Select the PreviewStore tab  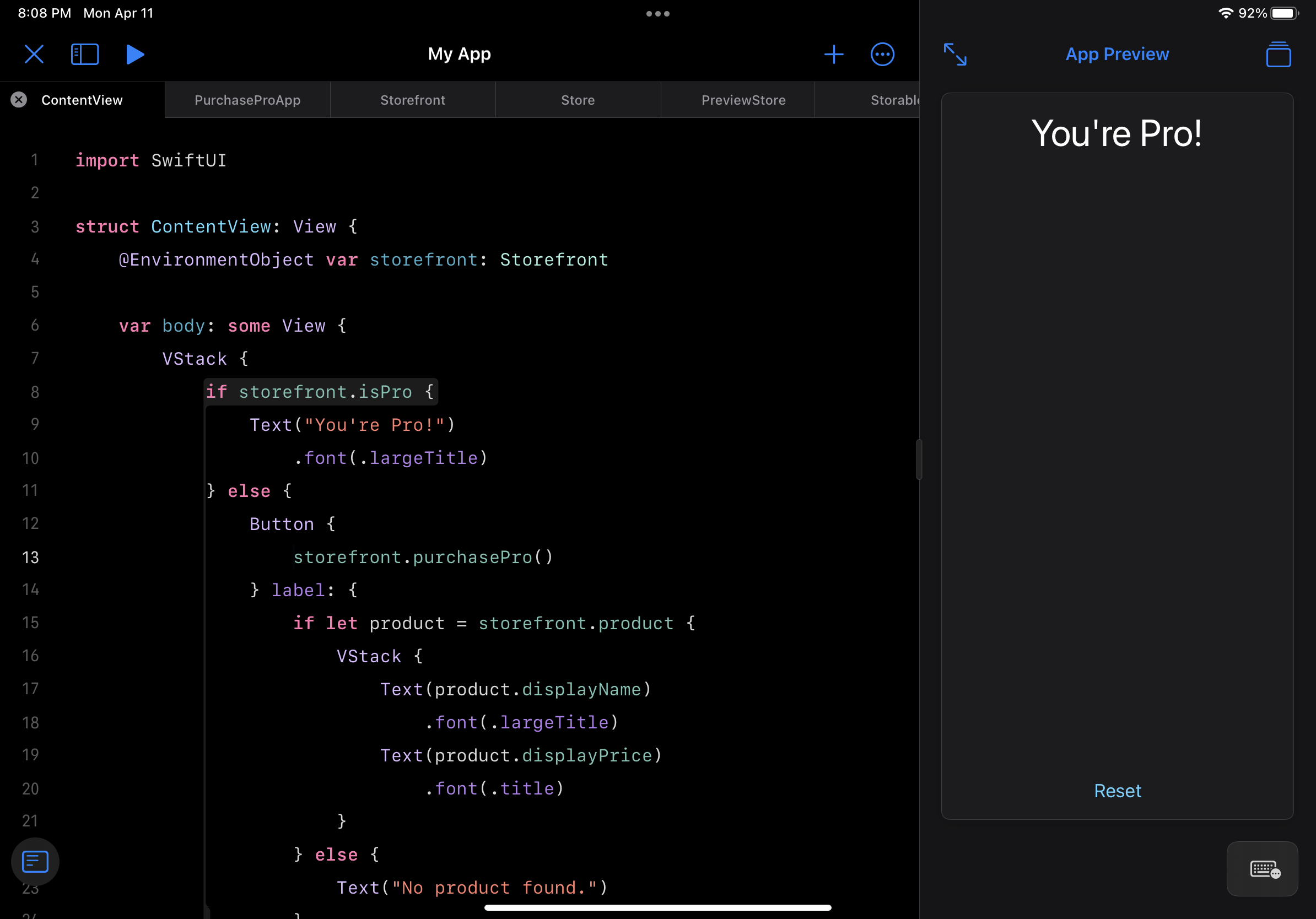[743, 100]
